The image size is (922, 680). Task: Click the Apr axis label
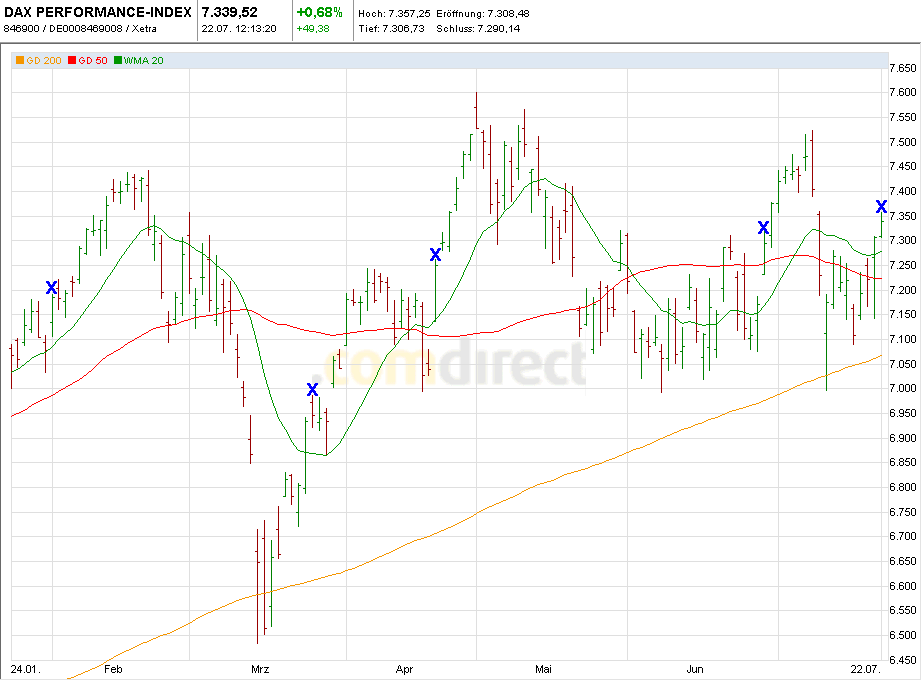click(405, 669)
